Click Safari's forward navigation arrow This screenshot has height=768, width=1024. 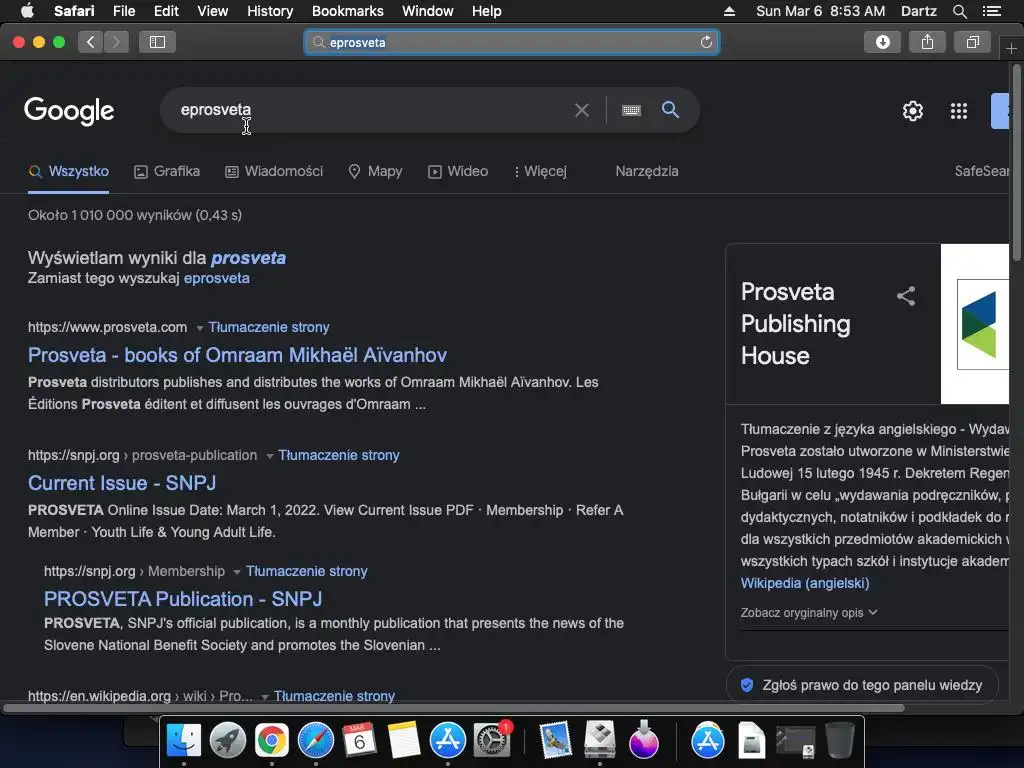(x=116, y=42)
